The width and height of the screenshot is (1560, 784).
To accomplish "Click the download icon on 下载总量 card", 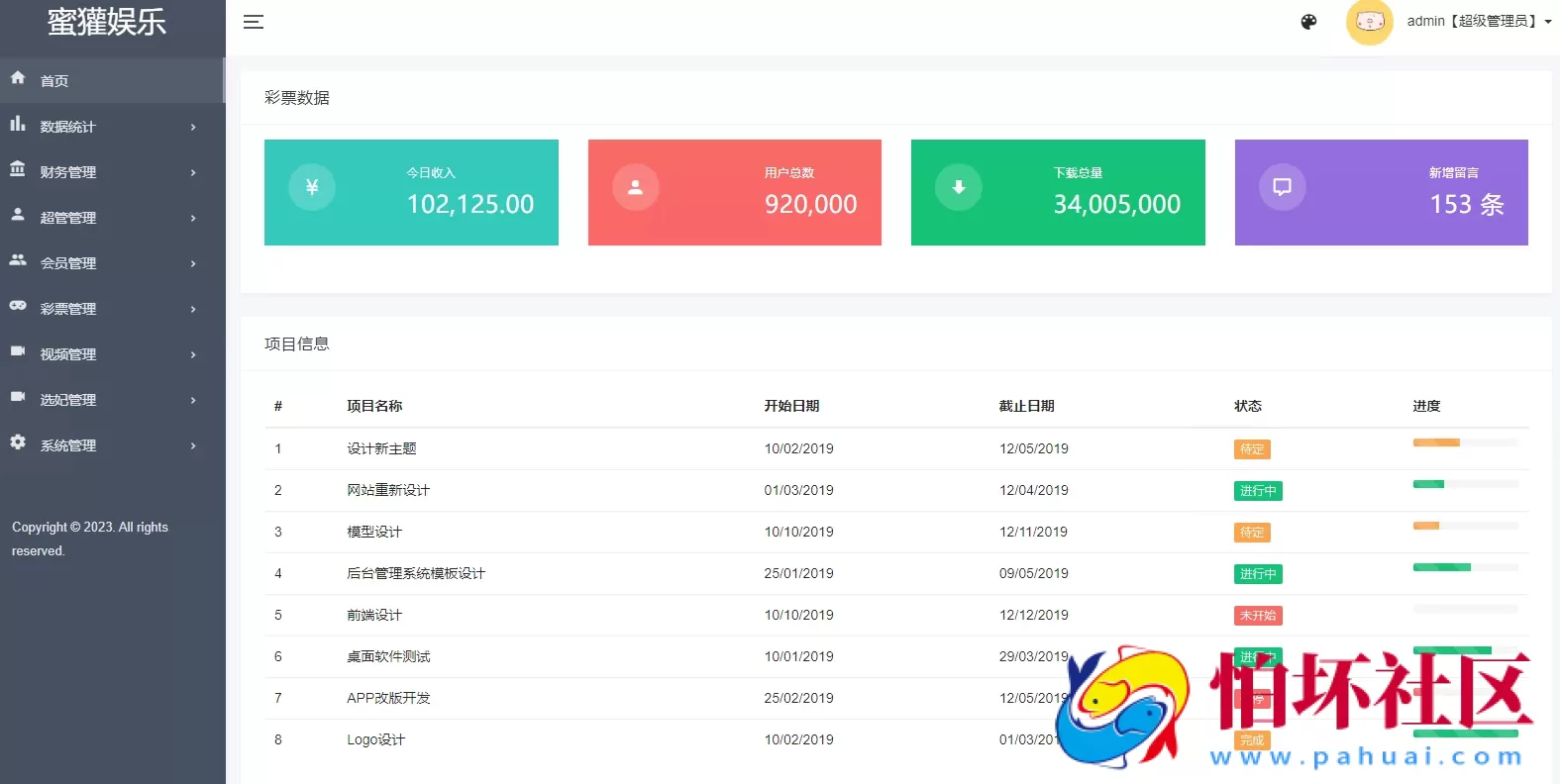I will (959, 187).
